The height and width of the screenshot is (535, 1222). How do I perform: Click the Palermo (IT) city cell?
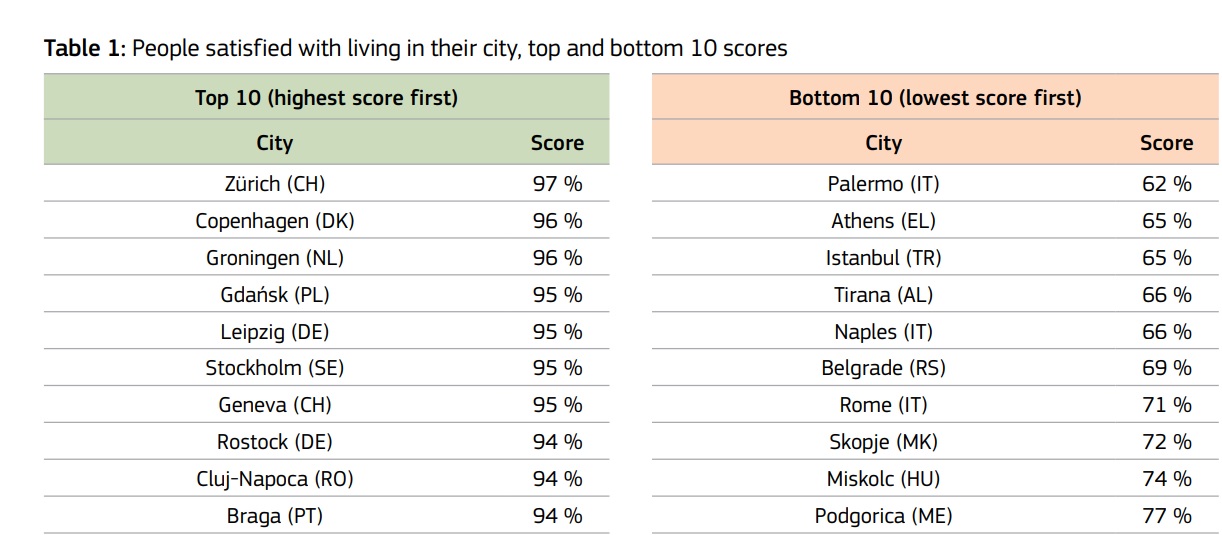point(884,184)
